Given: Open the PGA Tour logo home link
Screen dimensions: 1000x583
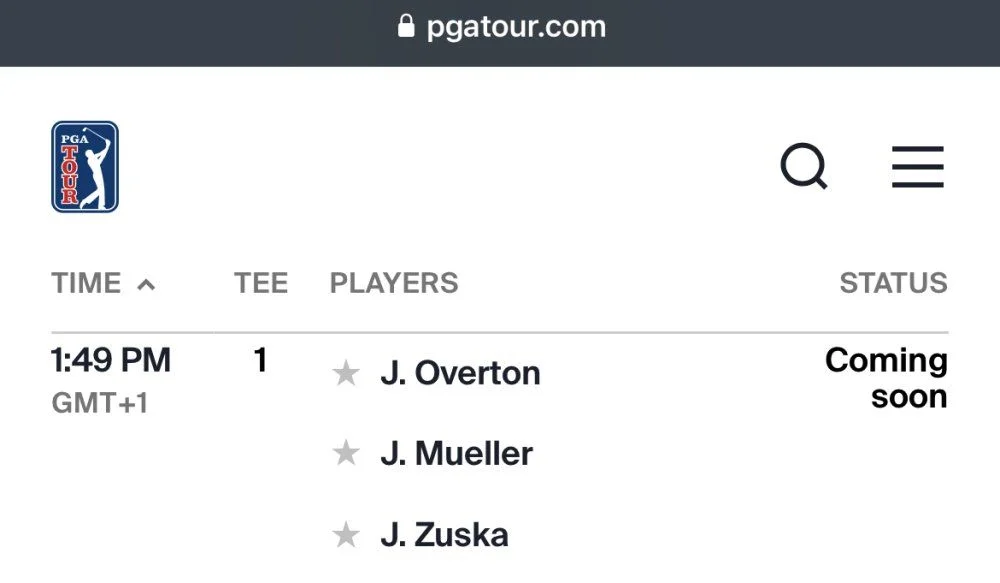Looking at the screenshot, I should [x=85, y=166].
